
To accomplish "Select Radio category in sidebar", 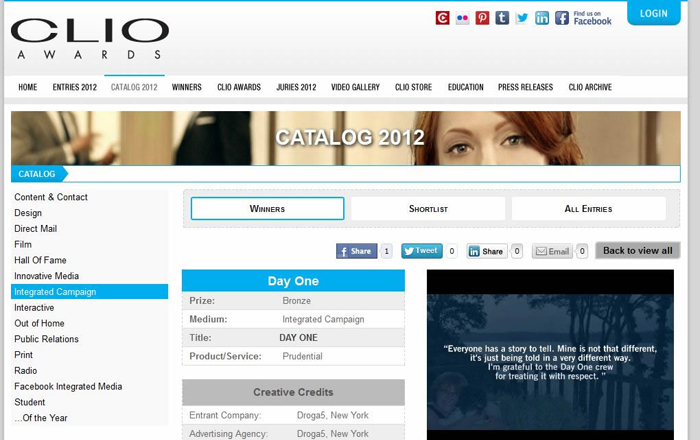I will pyautogui.click(x=25, y=370).
